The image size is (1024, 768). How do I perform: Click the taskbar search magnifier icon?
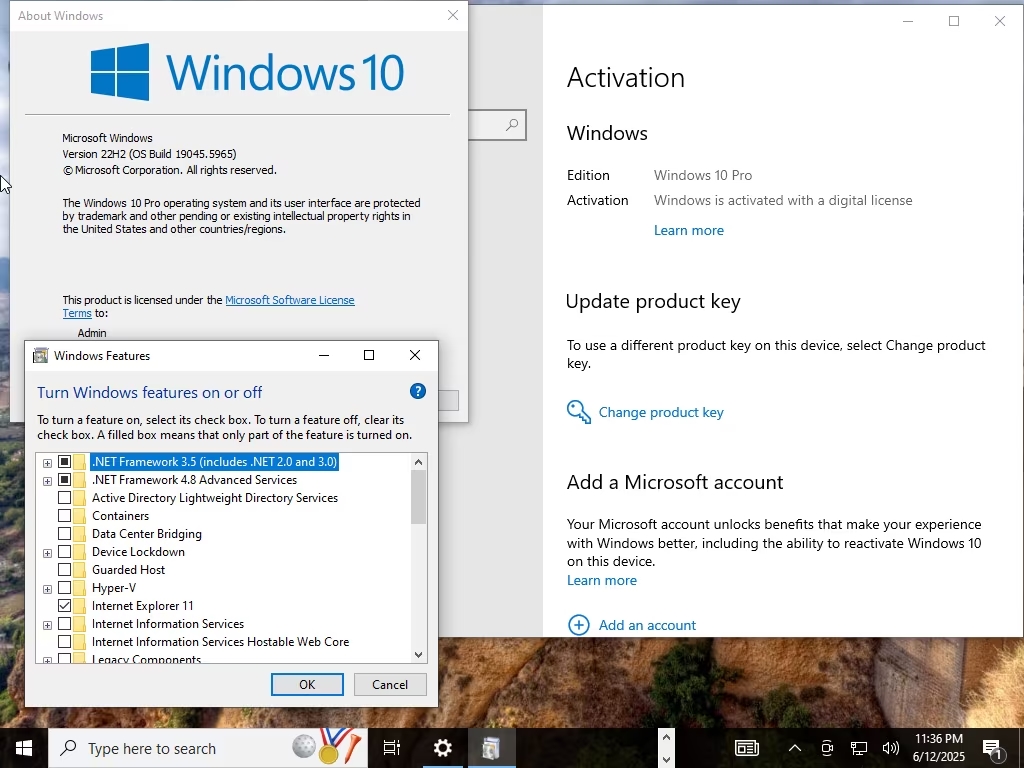68,748
